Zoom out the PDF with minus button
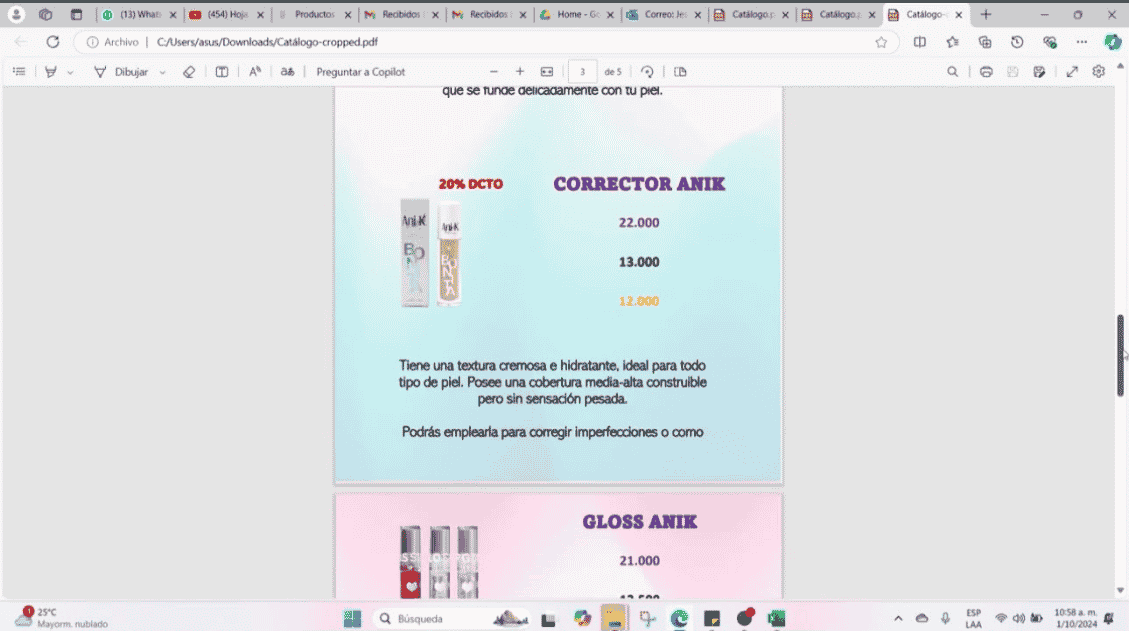 [x=494, y=72]
